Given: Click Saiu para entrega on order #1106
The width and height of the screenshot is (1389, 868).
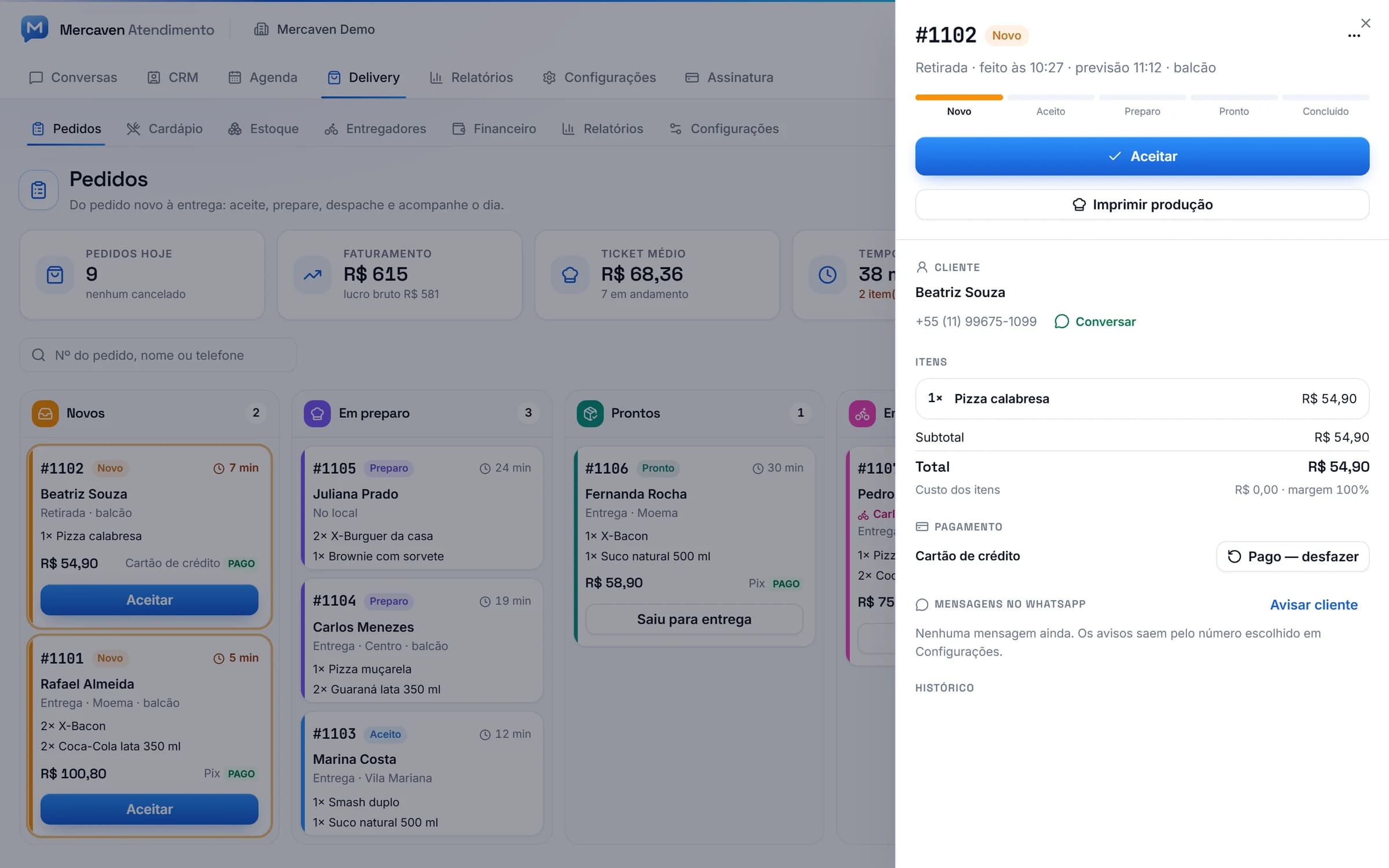Looking at the screenshot, I should pyautogui.click(x=694, y=619).
